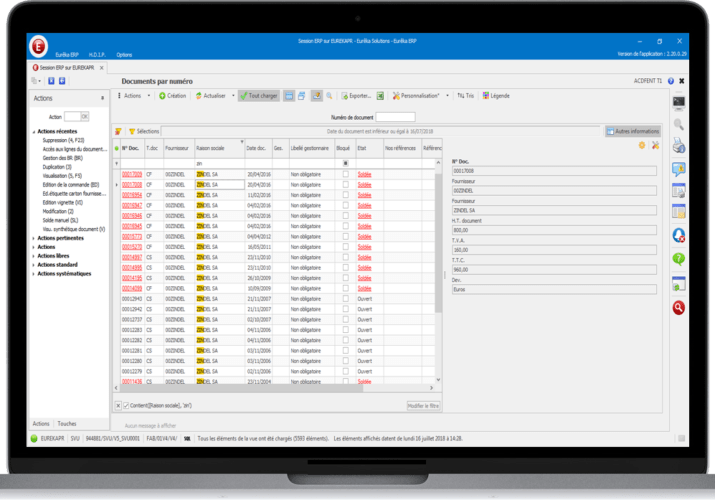Click the Tris sort icon
Viewport: 715px width, 500px height.
[458, 96]
